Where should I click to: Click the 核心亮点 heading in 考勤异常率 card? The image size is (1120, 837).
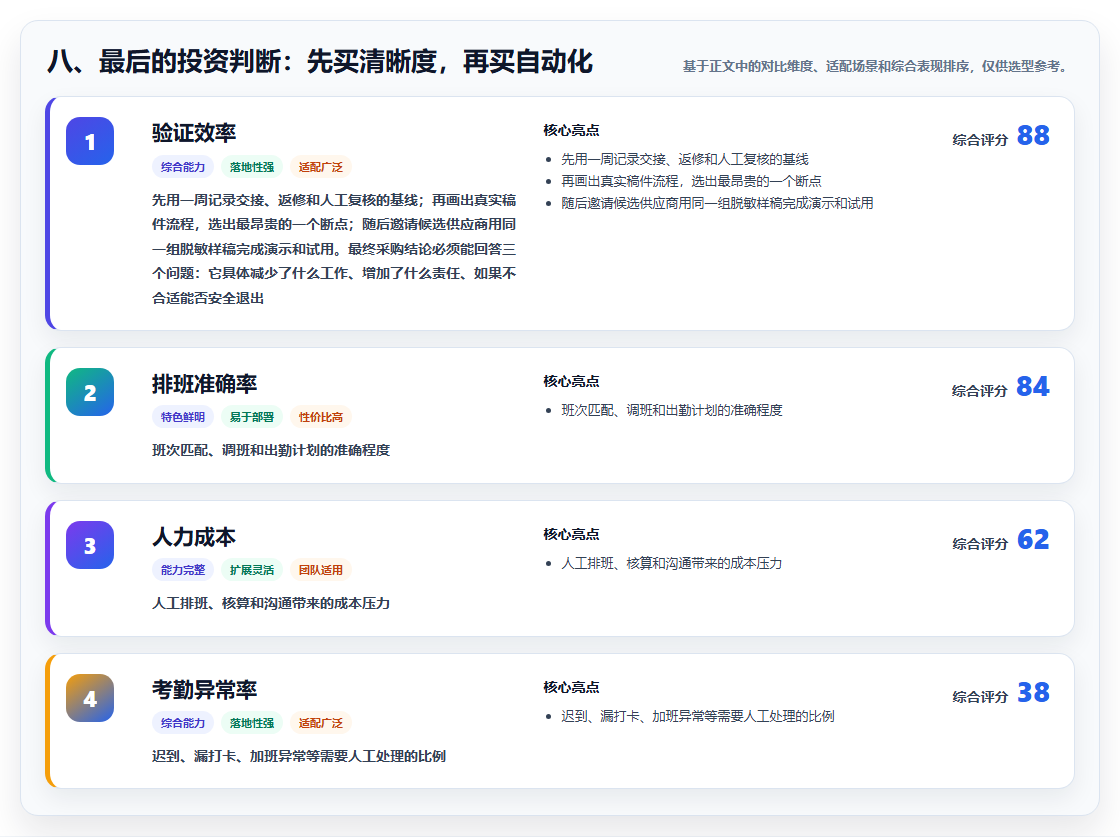(571, 687)
